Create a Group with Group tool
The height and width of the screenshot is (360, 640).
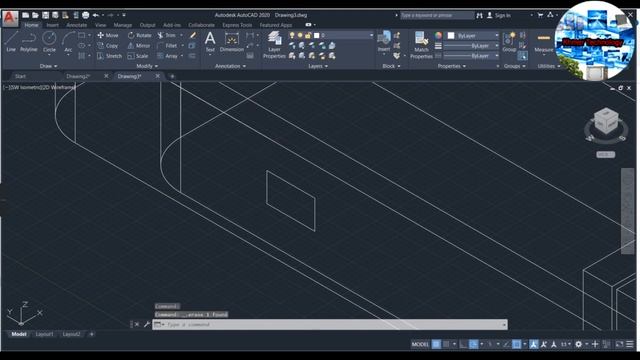pyautogui.click(x=509, y=42)
